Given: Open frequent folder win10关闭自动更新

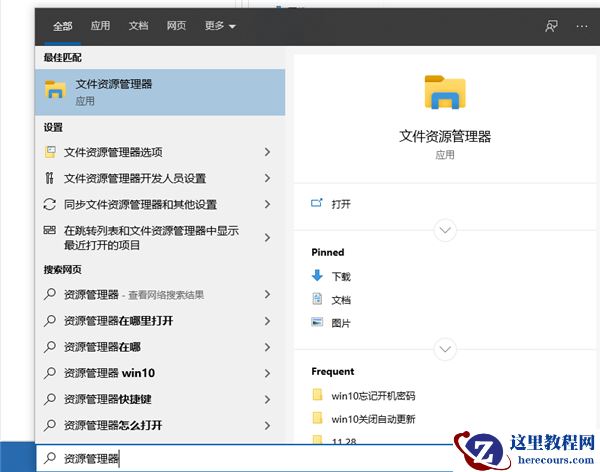Looking at the screenshot, I should [373, 419].
